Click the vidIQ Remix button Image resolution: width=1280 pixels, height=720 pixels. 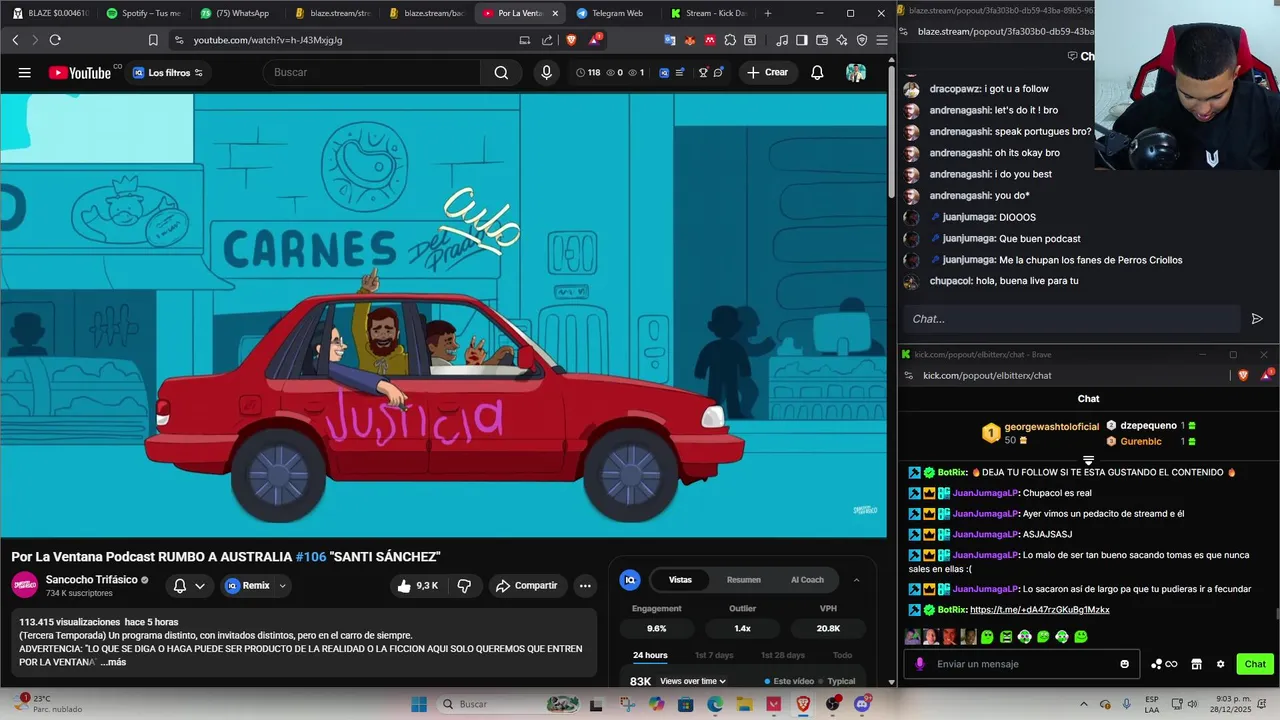[247, 586]
